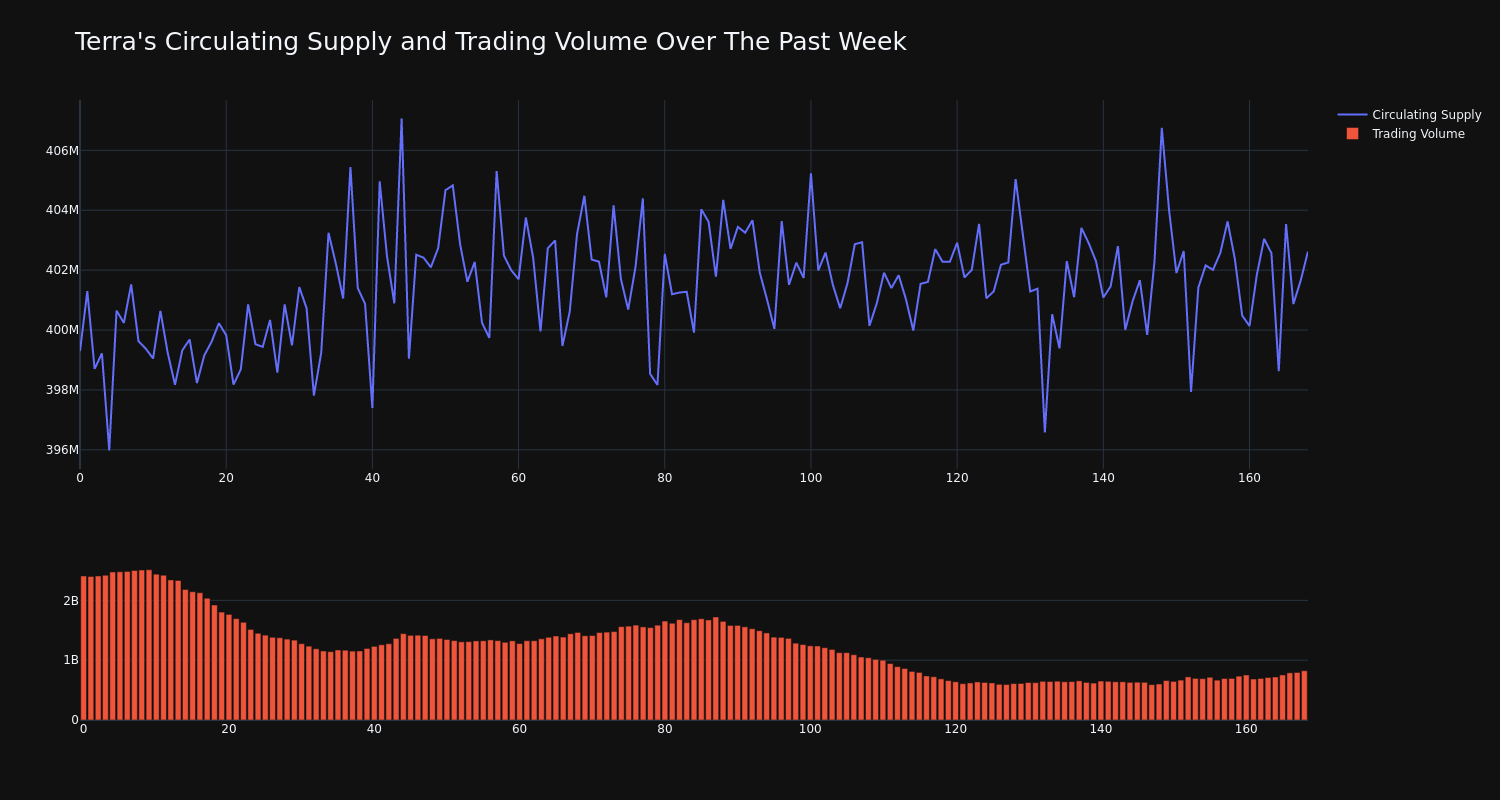Click the 398M y-axis label

62,390
